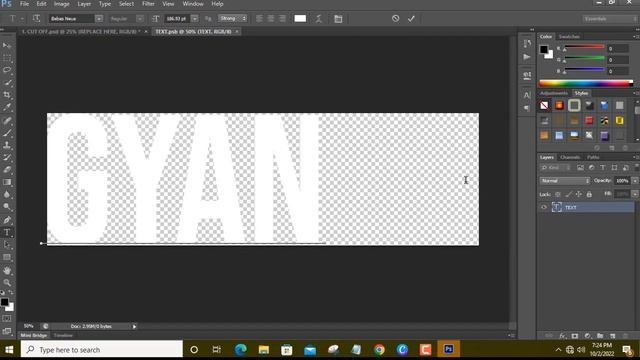Screen dimensions: 640x360
Task: Select the Eraser tool
Action: [x=7, y=170]
